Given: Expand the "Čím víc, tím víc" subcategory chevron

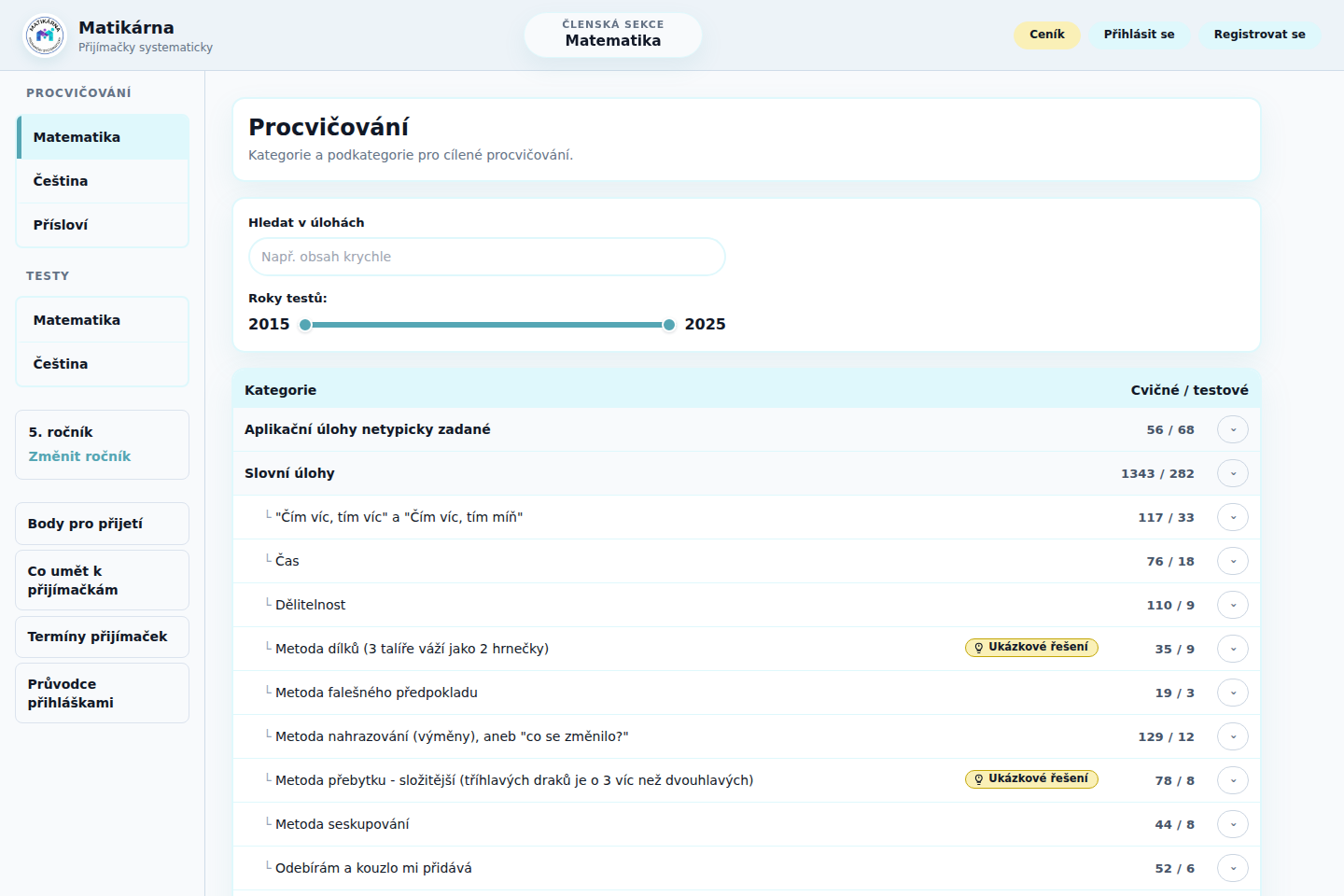Looking at the screenshot, I should tap(1233, 517).
